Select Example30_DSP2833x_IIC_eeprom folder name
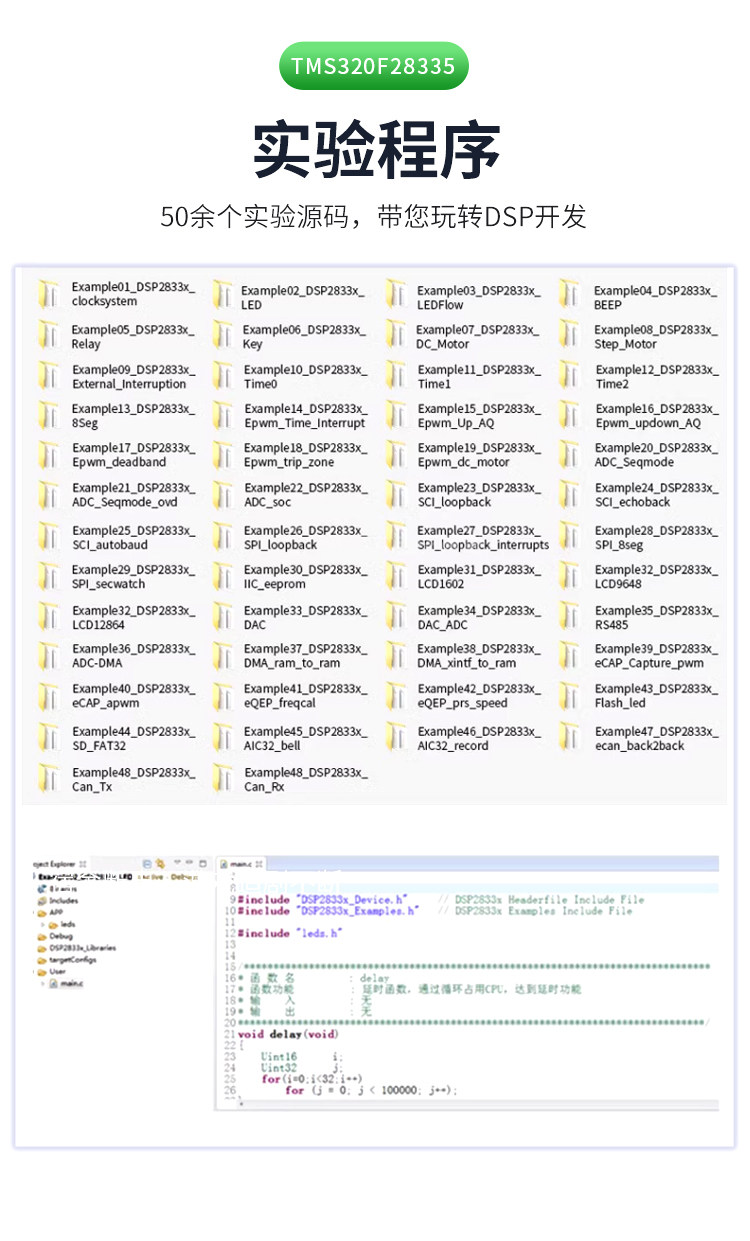 coord(306,577)
